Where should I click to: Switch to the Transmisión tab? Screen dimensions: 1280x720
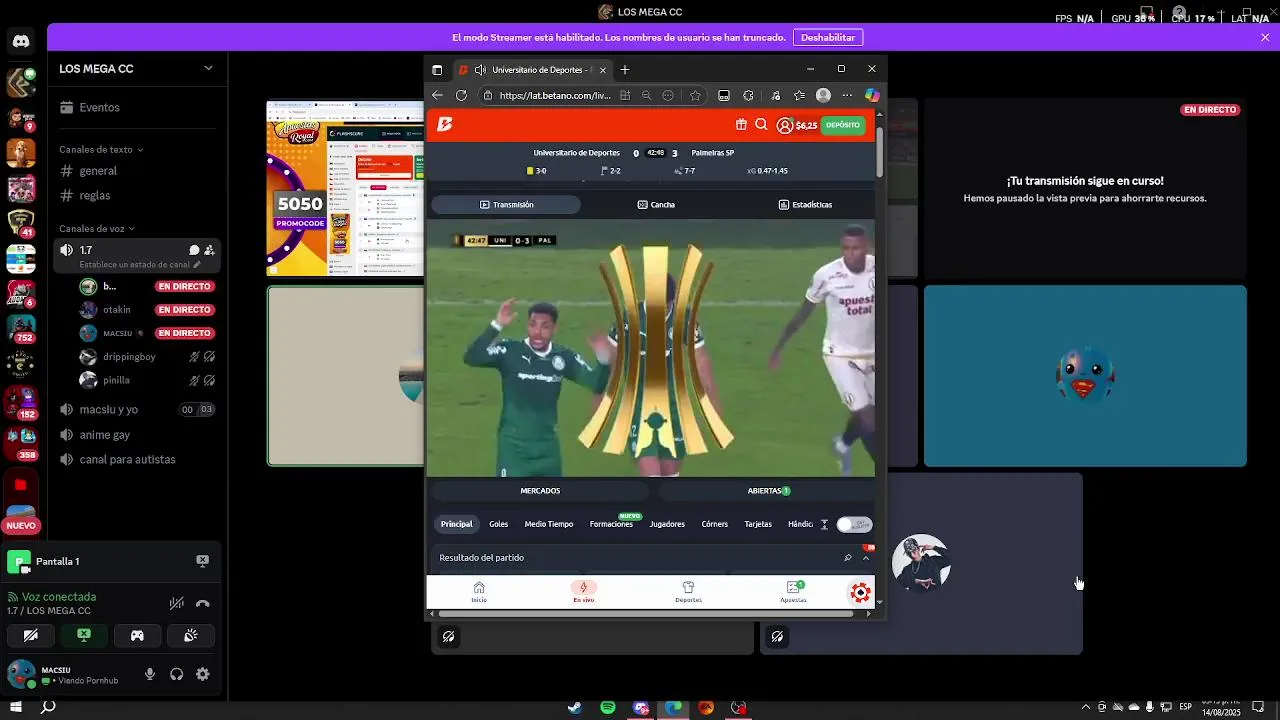(x=506, y=204)
